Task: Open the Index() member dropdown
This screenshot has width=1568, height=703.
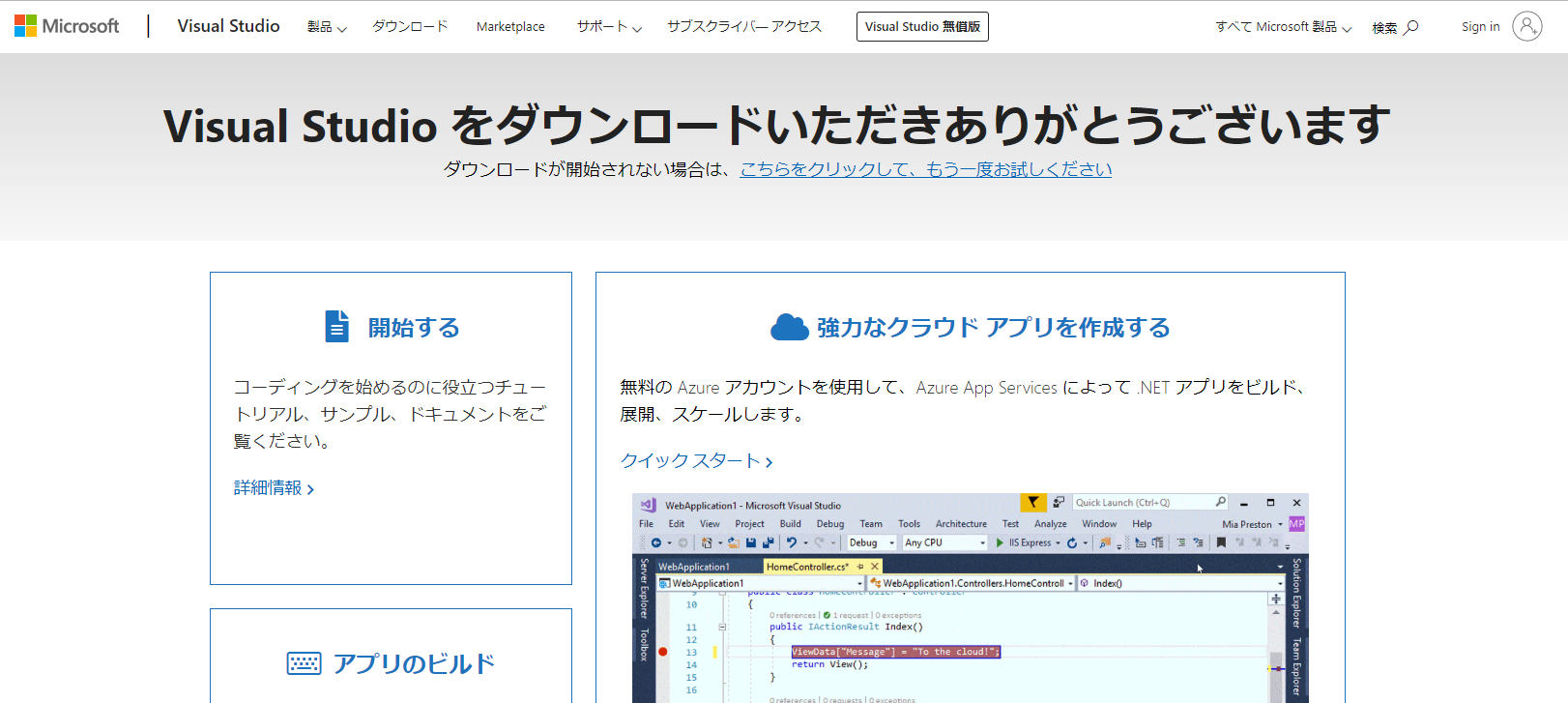Action: 1180,583
